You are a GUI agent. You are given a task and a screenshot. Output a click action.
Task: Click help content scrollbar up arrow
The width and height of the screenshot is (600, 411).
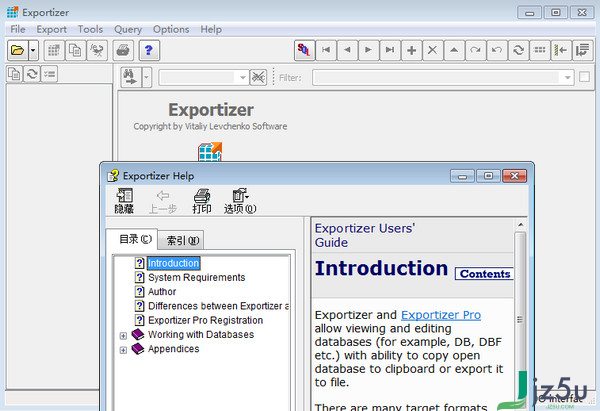tap(520, 225)
